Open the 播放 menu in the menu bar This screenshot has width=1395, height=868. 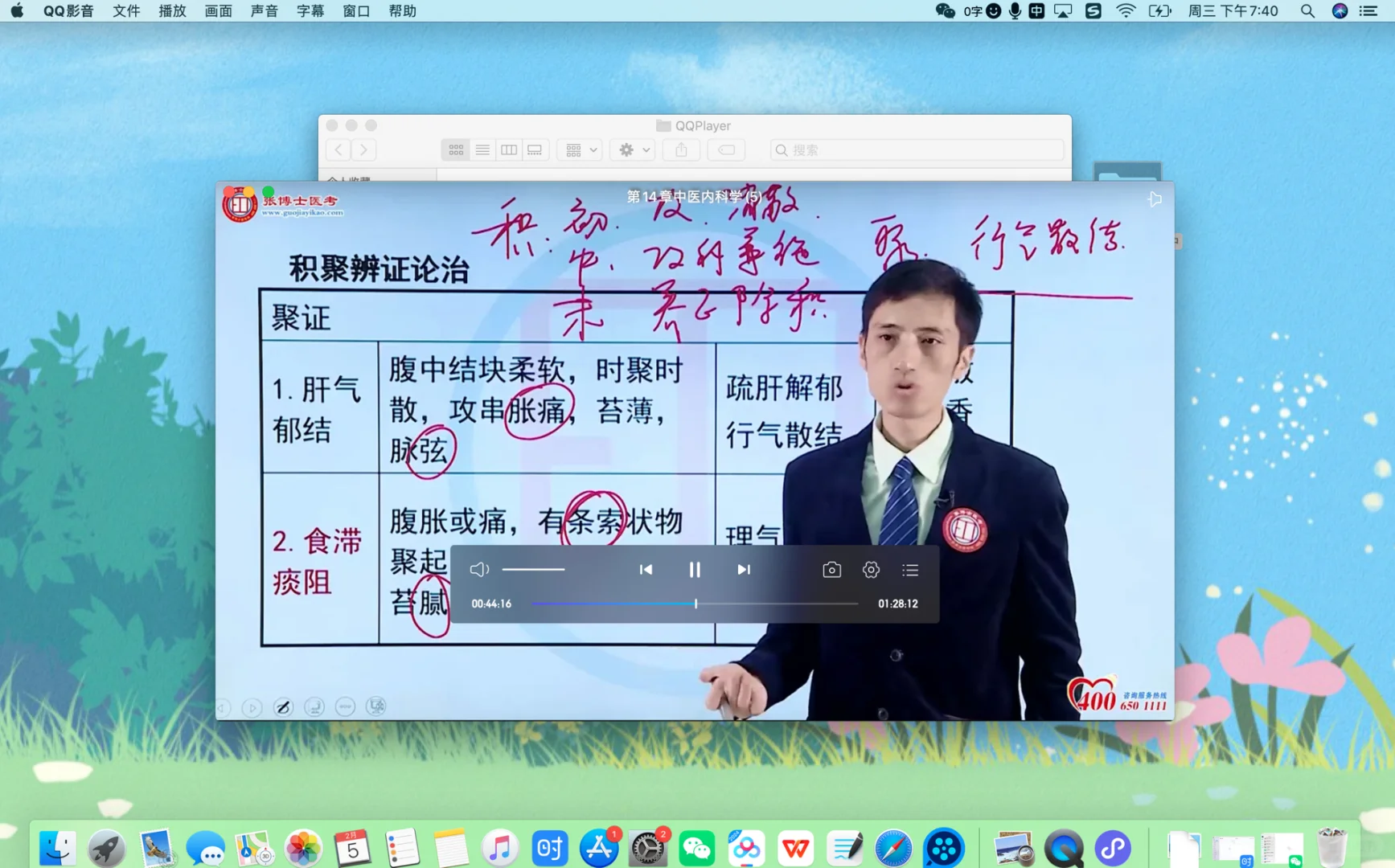pyautogui.click(x=171, y=11)
